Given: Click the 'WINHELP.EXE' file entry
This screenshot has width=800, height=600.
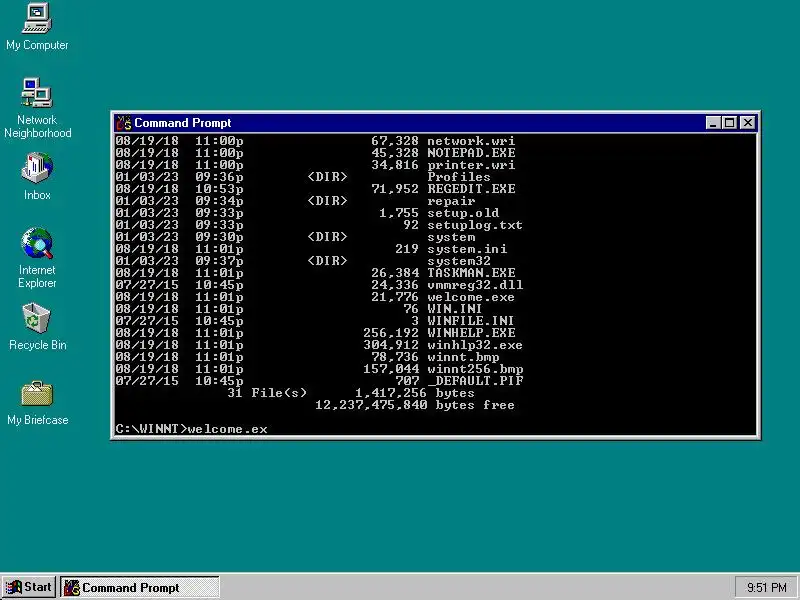Looking at the screenshot, I should (x=471, y=333).
